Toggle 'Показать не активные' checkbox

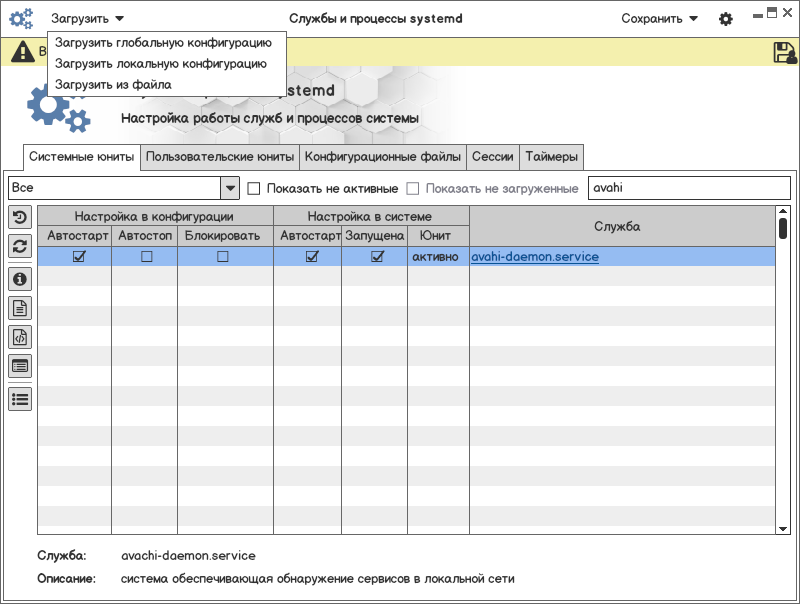[x=254, y=188]
